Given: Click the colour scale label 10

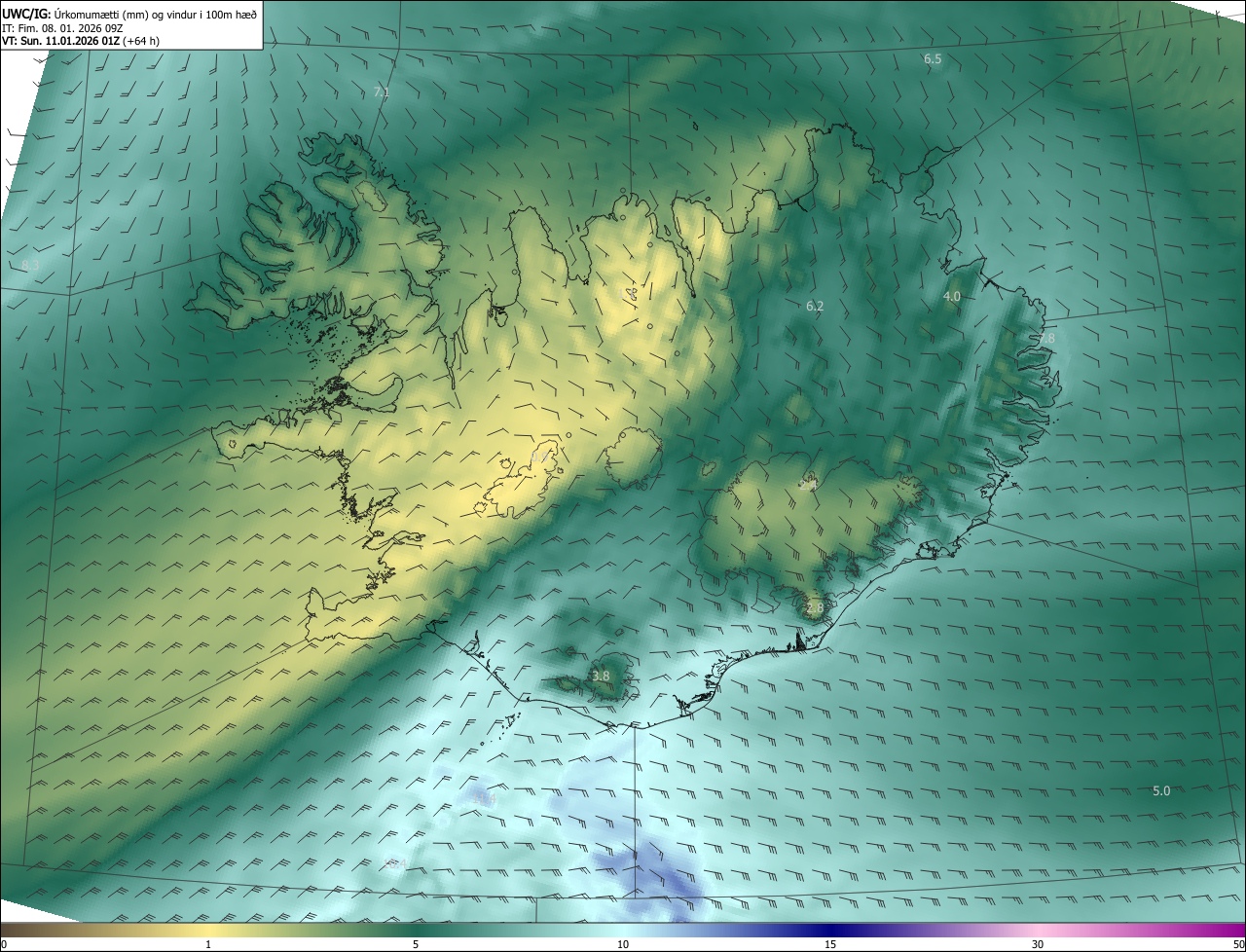Looking at the screenshot, I should tap(623, 944).
